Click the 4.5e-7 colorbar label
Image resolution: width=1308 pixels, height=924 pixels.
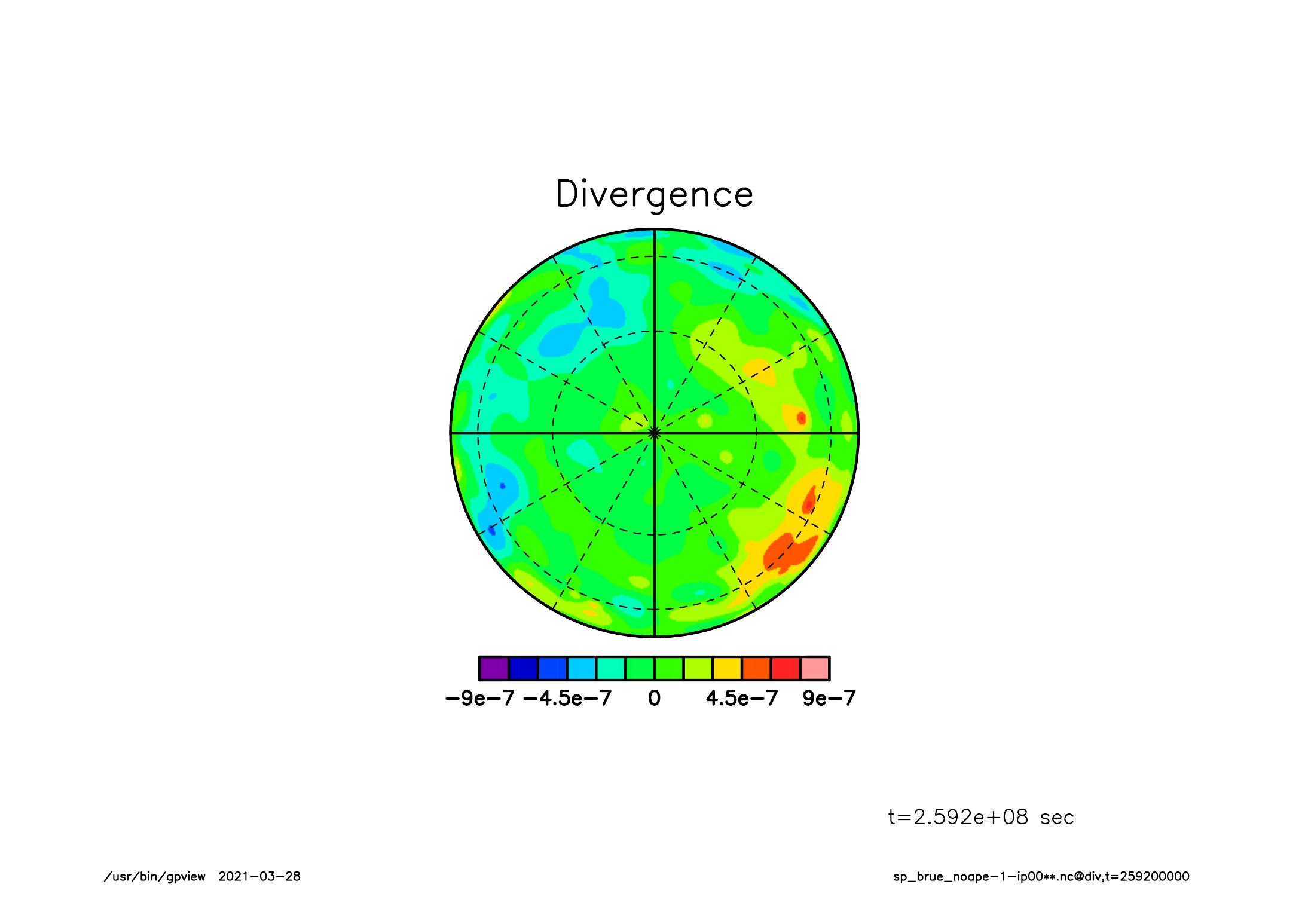pyautogui.click(x=742, y=698)
